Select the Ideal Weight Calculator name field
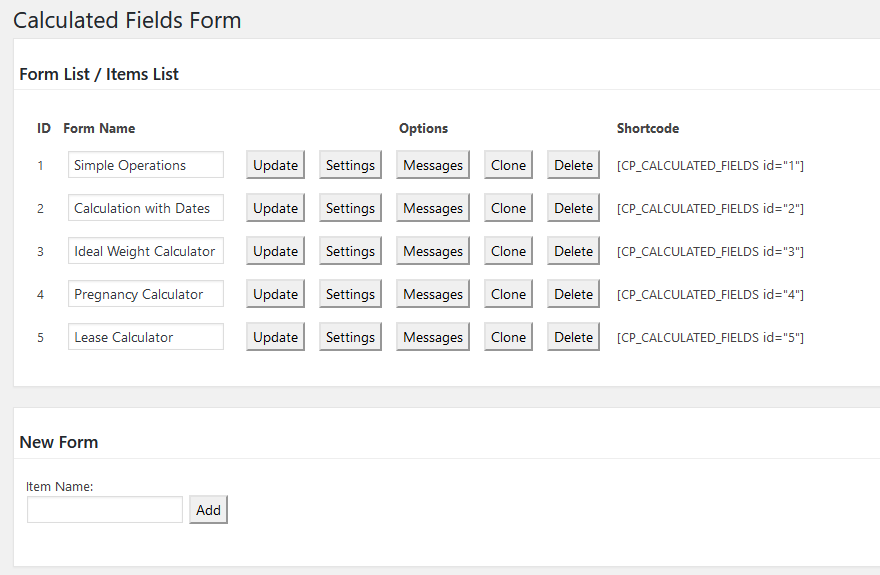This screenshot has width=880, height=575. point(145,252)
